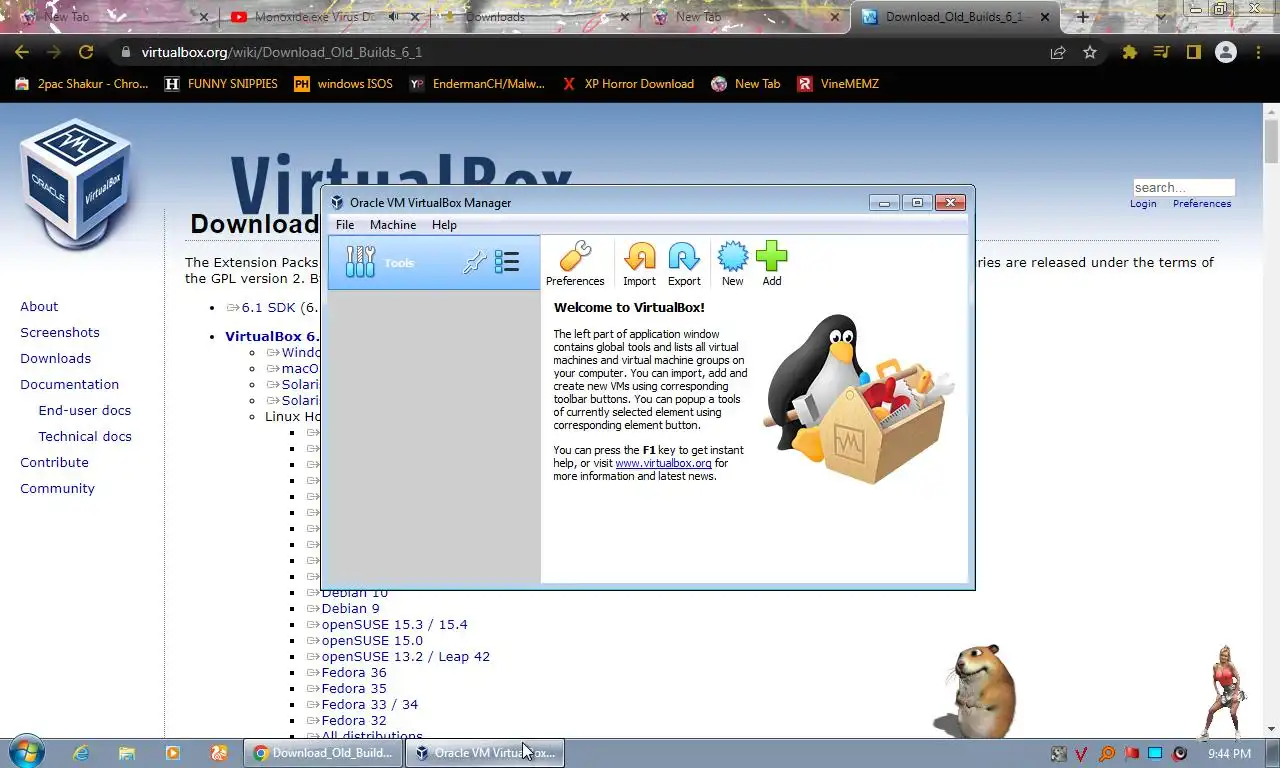Open the Fedora 32 download link
The width and height of the screenshot is (1280, 768).
tap(353, 720)
